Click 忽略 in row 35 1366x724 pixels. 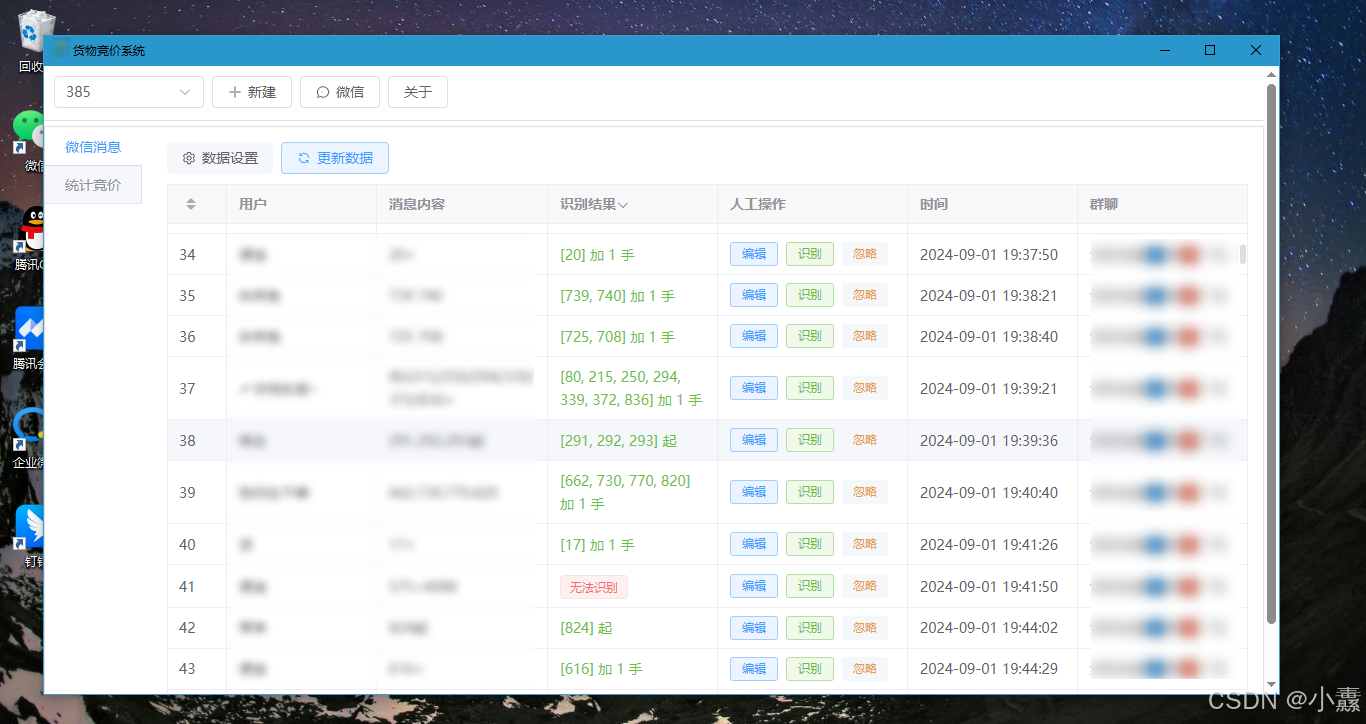pos(865,295)
